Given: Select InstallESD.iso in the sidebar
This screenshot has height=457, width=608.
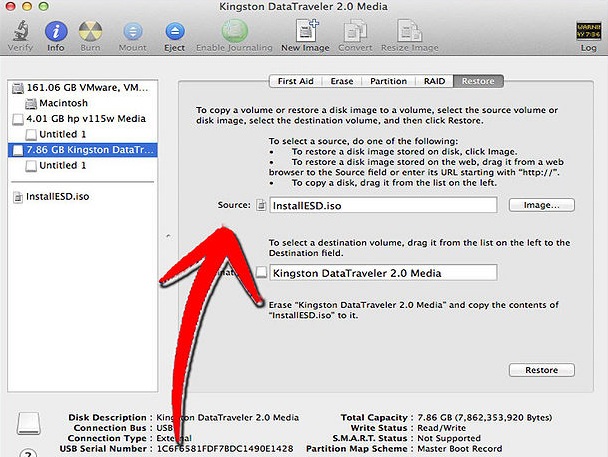Looking at the screenshot, I should [x=82, y=197].
